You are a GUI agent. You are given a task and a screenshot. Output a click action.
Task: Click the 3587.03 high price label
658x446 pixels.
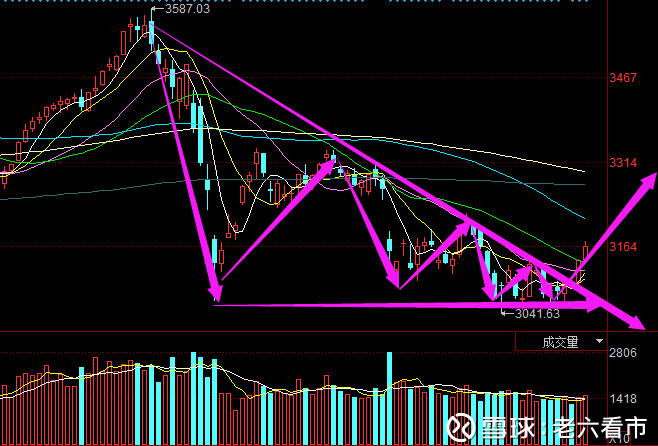(x=187, y=9)
